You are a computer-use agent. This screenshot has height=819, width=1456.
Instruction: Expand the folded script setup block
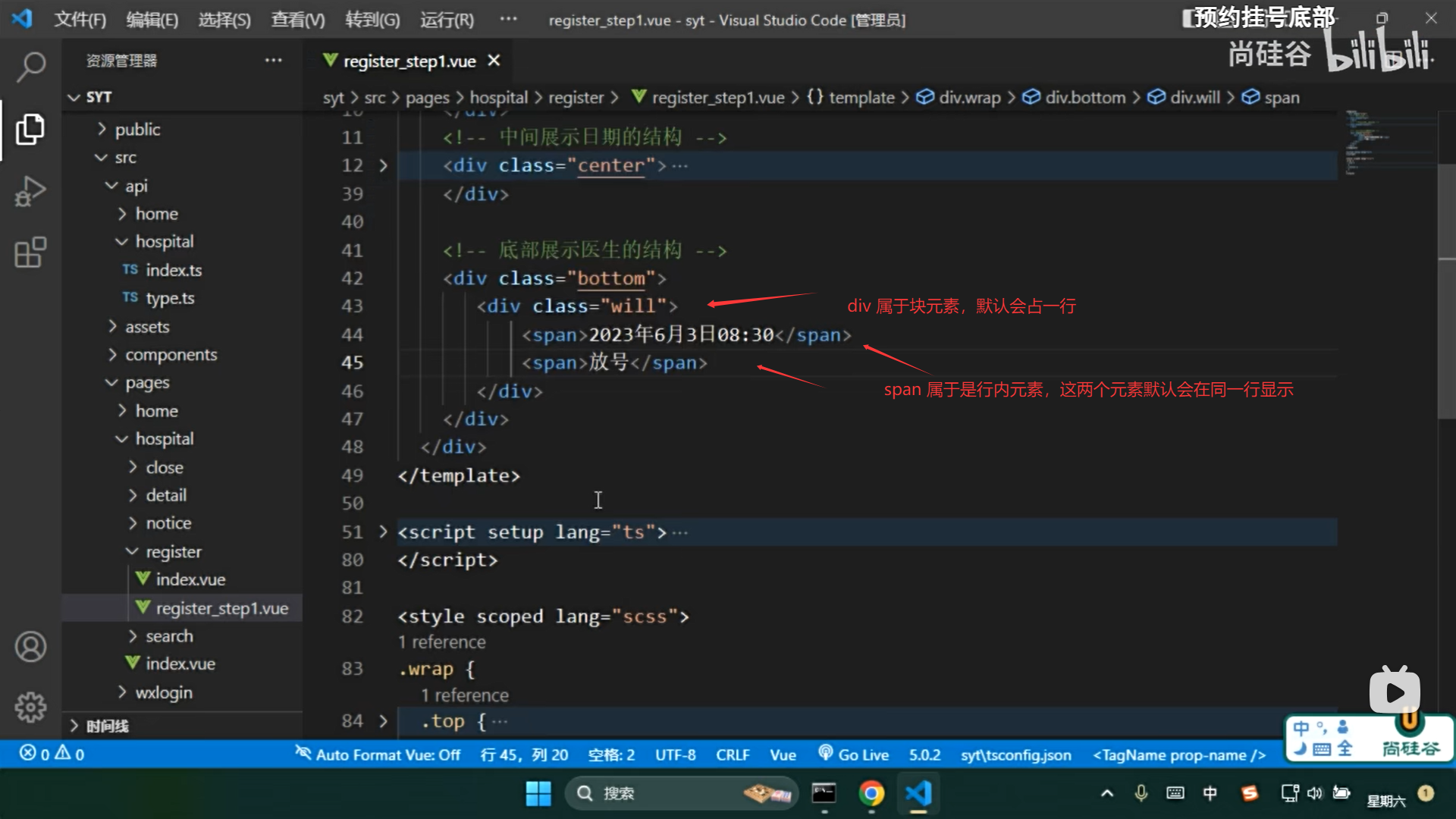(x=383, y=532)
